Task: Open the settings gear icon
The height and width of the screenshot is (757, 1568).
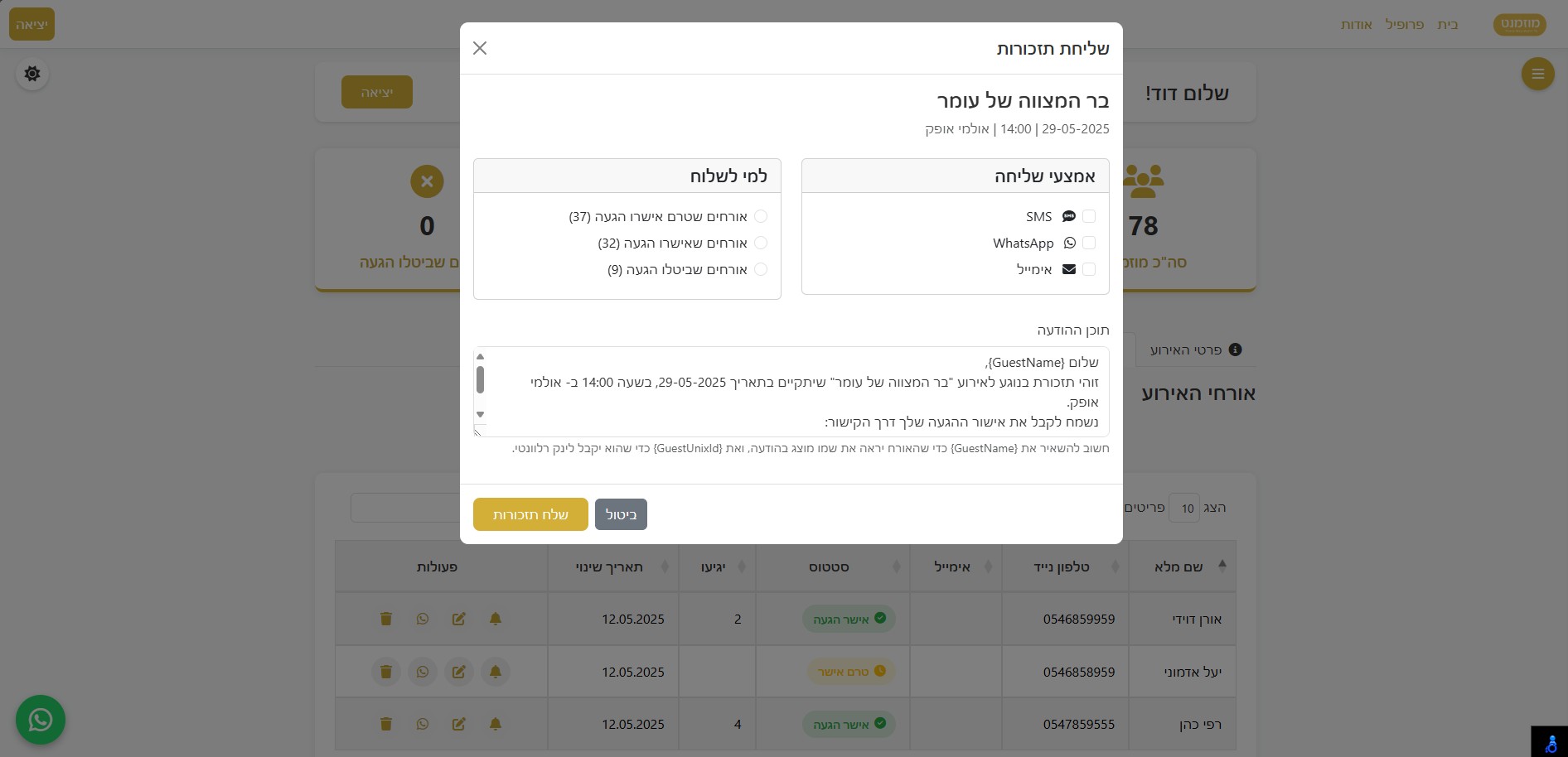Action: click(31, 74)
